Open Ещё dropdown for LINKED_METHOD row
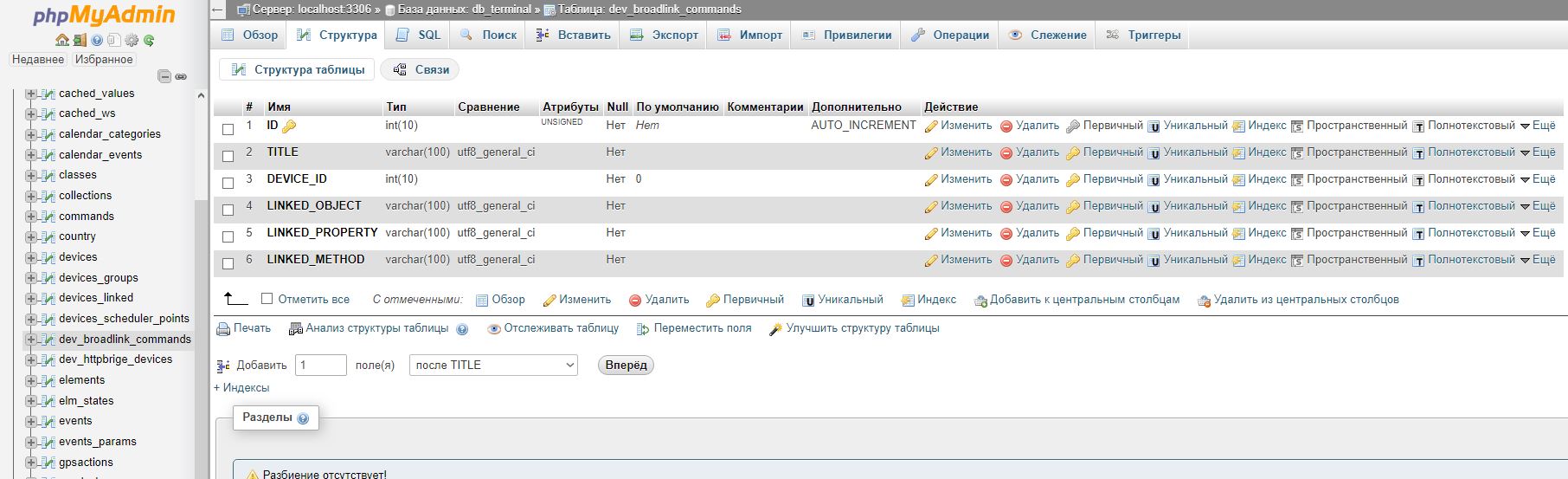Viewport: 1568px width, 479px height. [1538, 260]
